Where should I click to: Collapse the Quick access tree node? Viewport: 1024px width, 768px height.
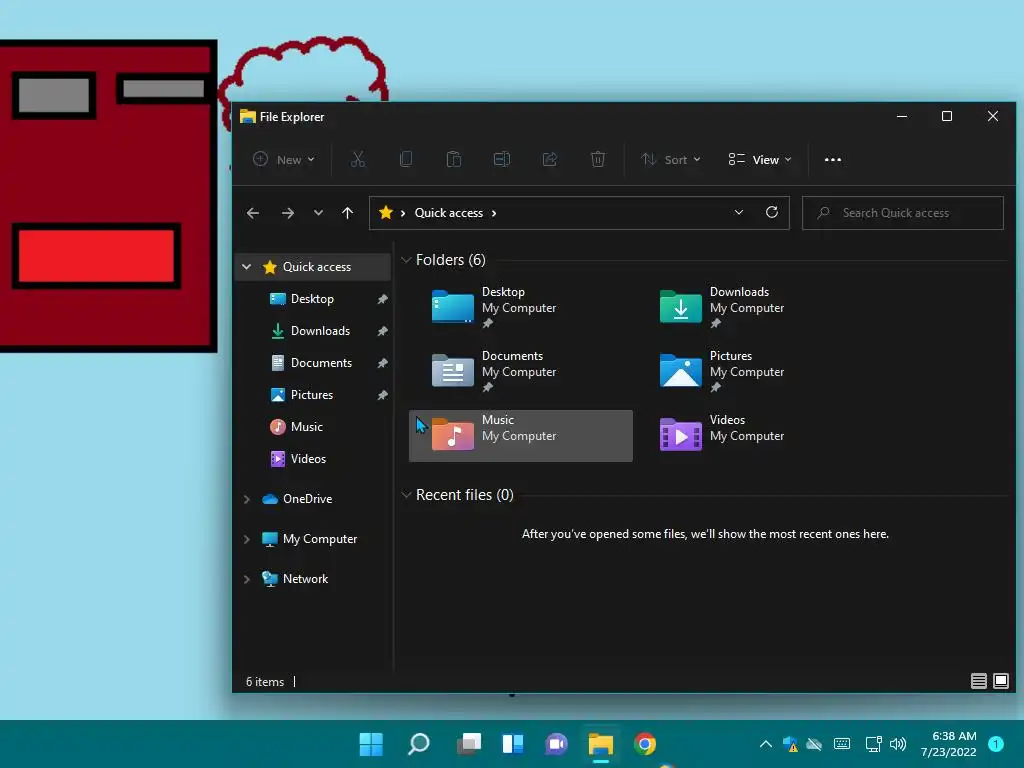coord(247,266)
